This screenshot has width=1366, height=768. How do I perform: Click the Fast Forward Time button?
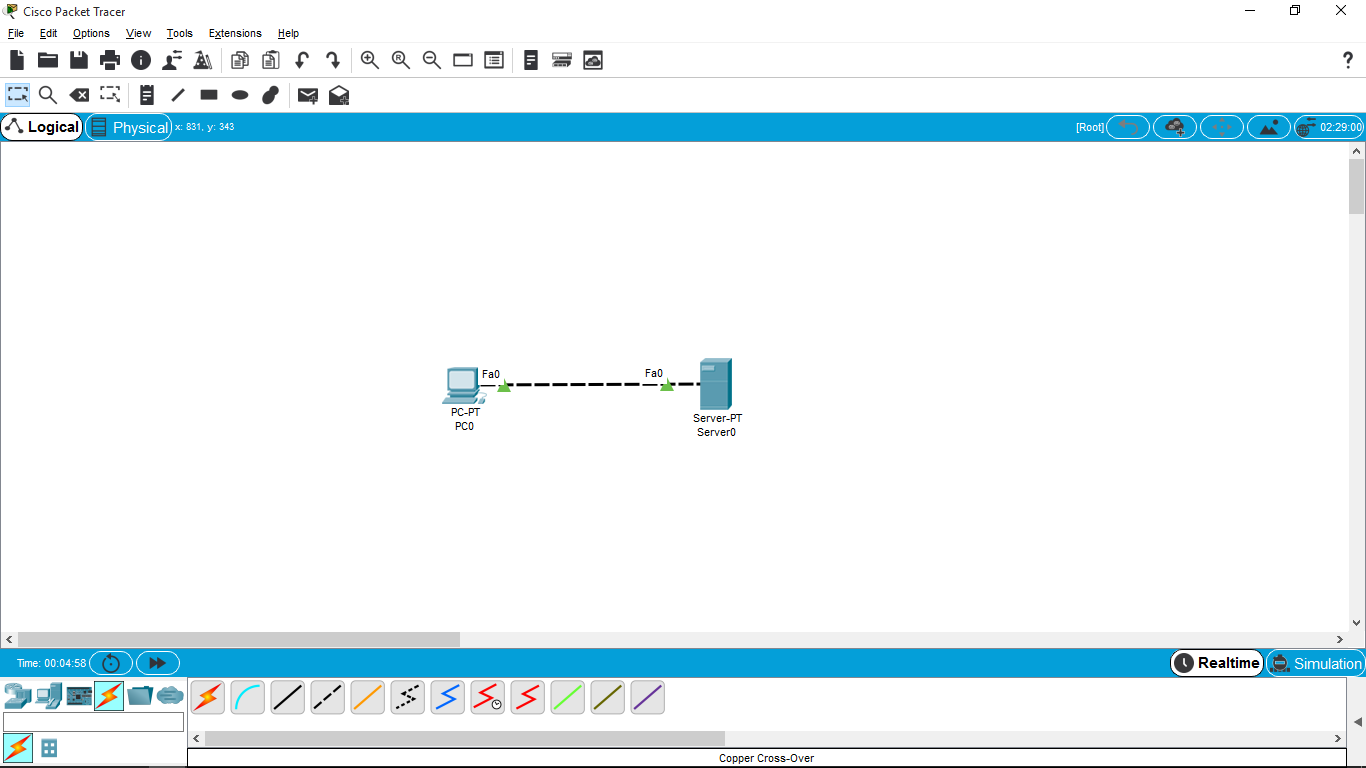[x=157, y=663]
